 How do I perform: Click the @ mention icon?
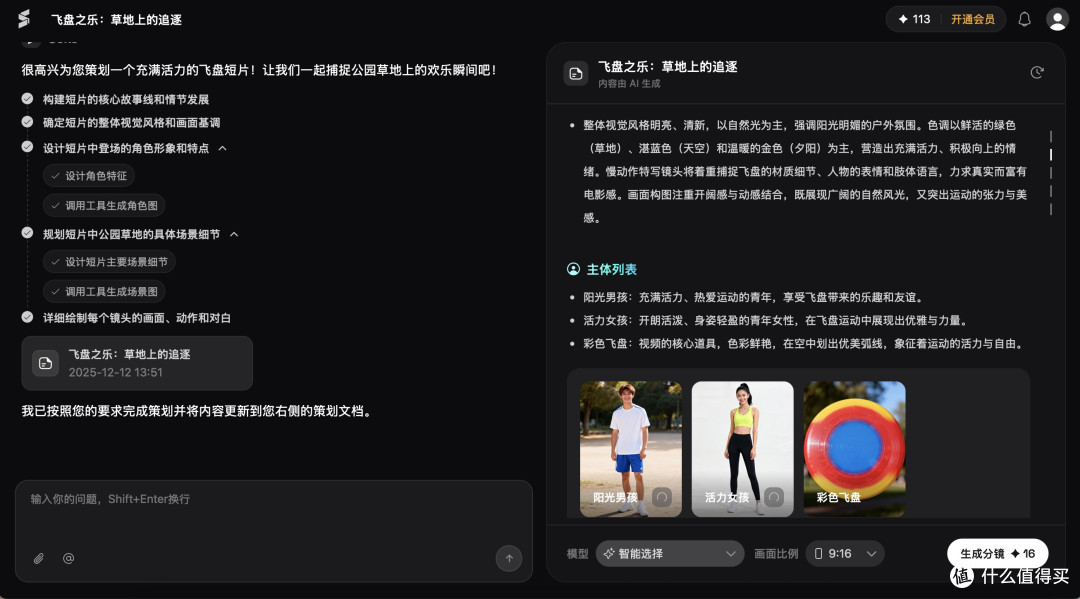(x=68, y=558)
